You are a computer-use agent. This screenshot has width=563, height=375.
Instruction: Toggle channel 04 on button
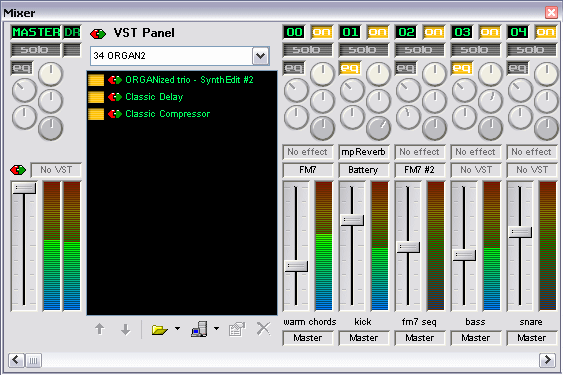(545, 32)
